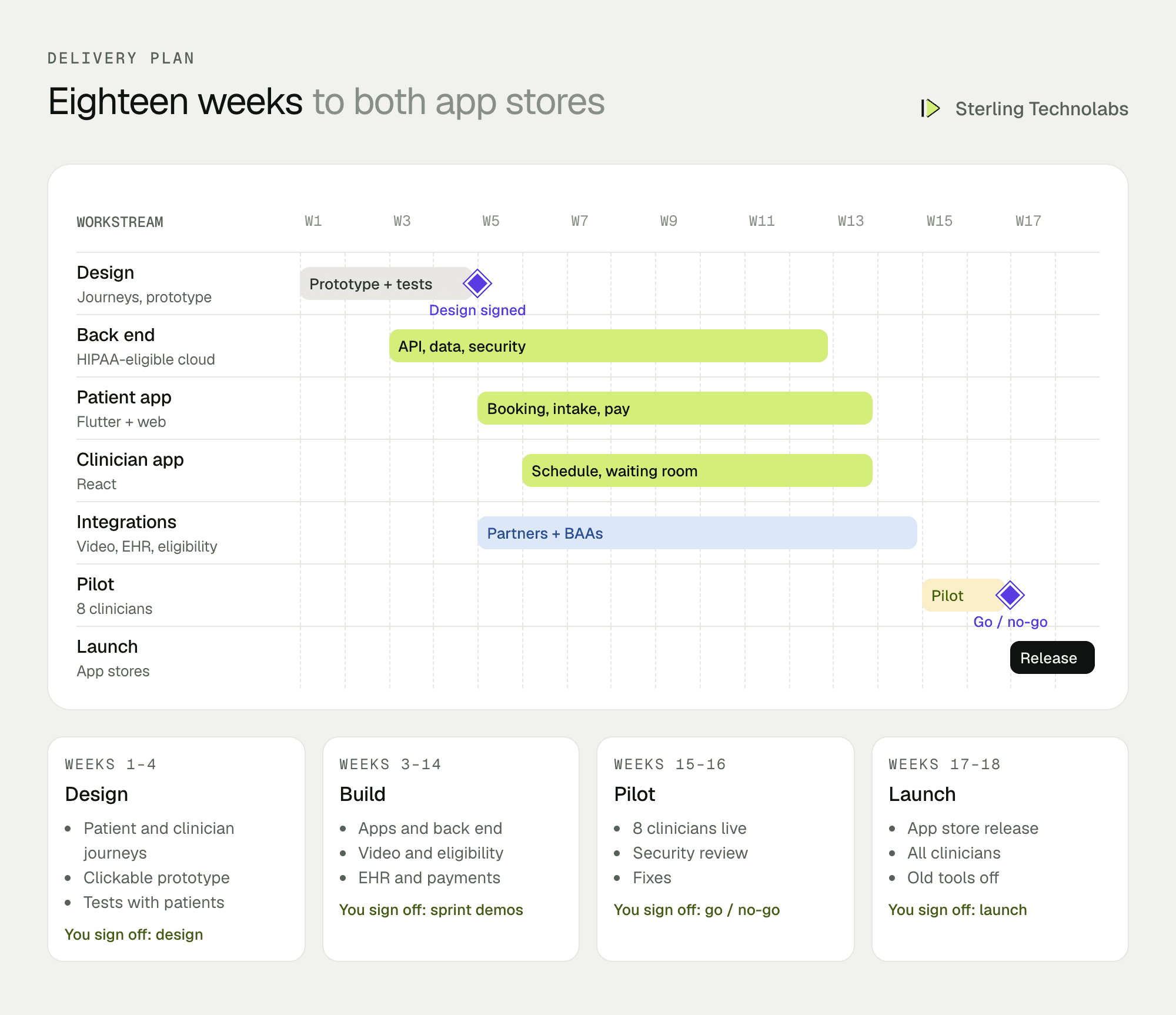Click the W13 week header
1176x1015 pixels.
[851, 221]
